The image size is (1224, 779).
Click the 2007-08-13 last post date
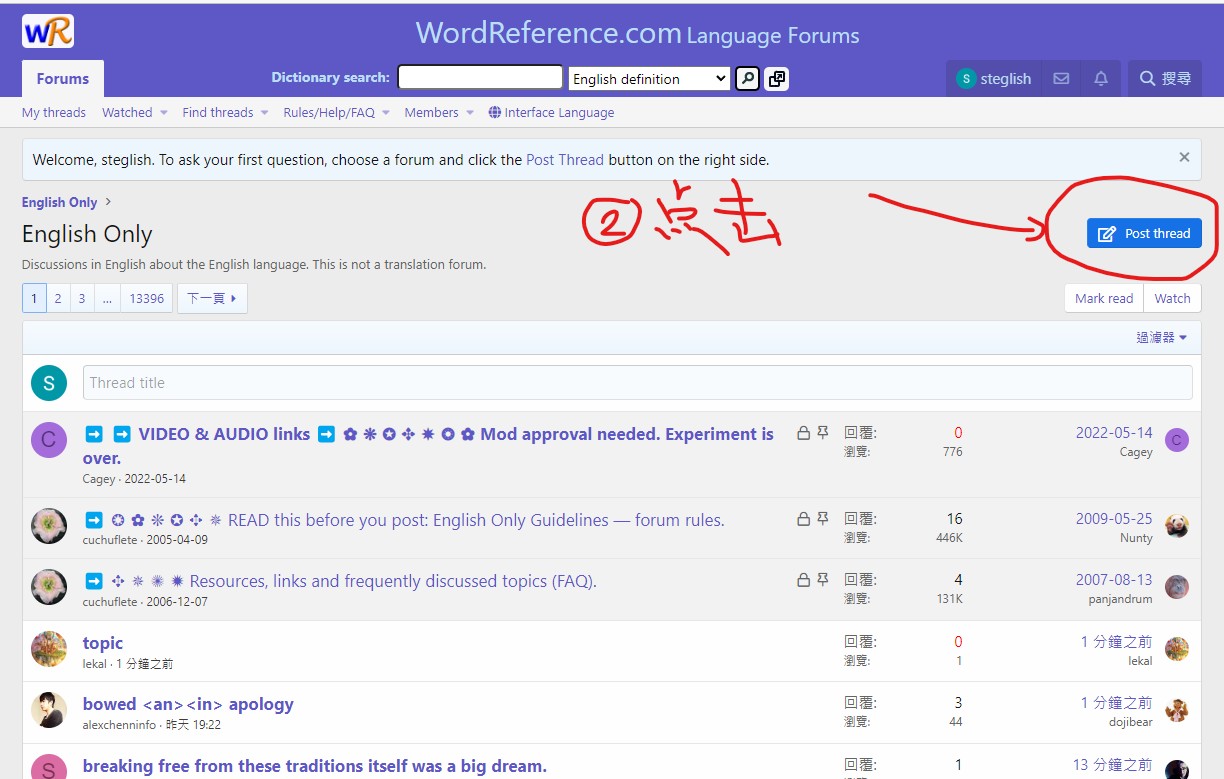[x=1114, y=580]
